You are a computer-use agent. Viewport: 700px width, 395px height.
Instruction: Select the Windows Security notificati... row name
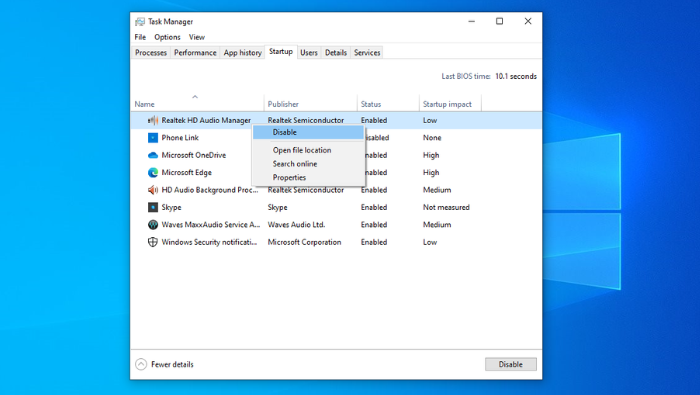(x=209, y=242)
